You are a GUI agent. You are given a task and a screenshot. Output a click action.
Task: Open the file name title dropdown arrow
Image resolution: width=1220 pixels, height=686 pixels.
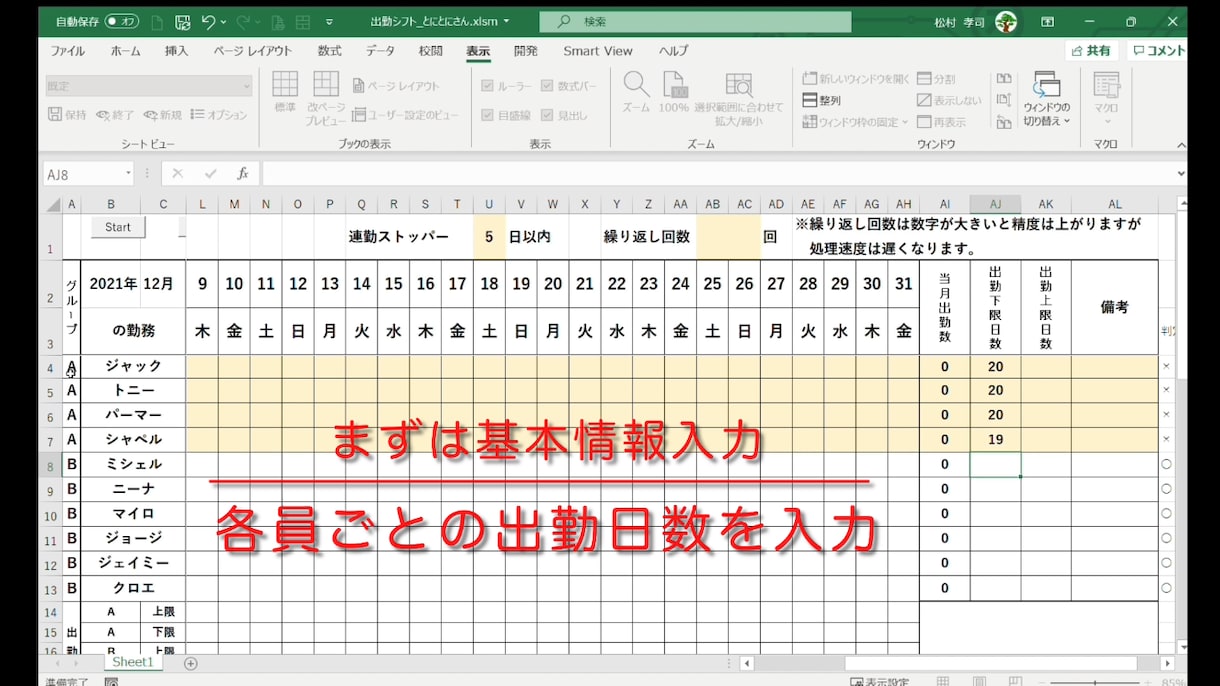point(506,21)
